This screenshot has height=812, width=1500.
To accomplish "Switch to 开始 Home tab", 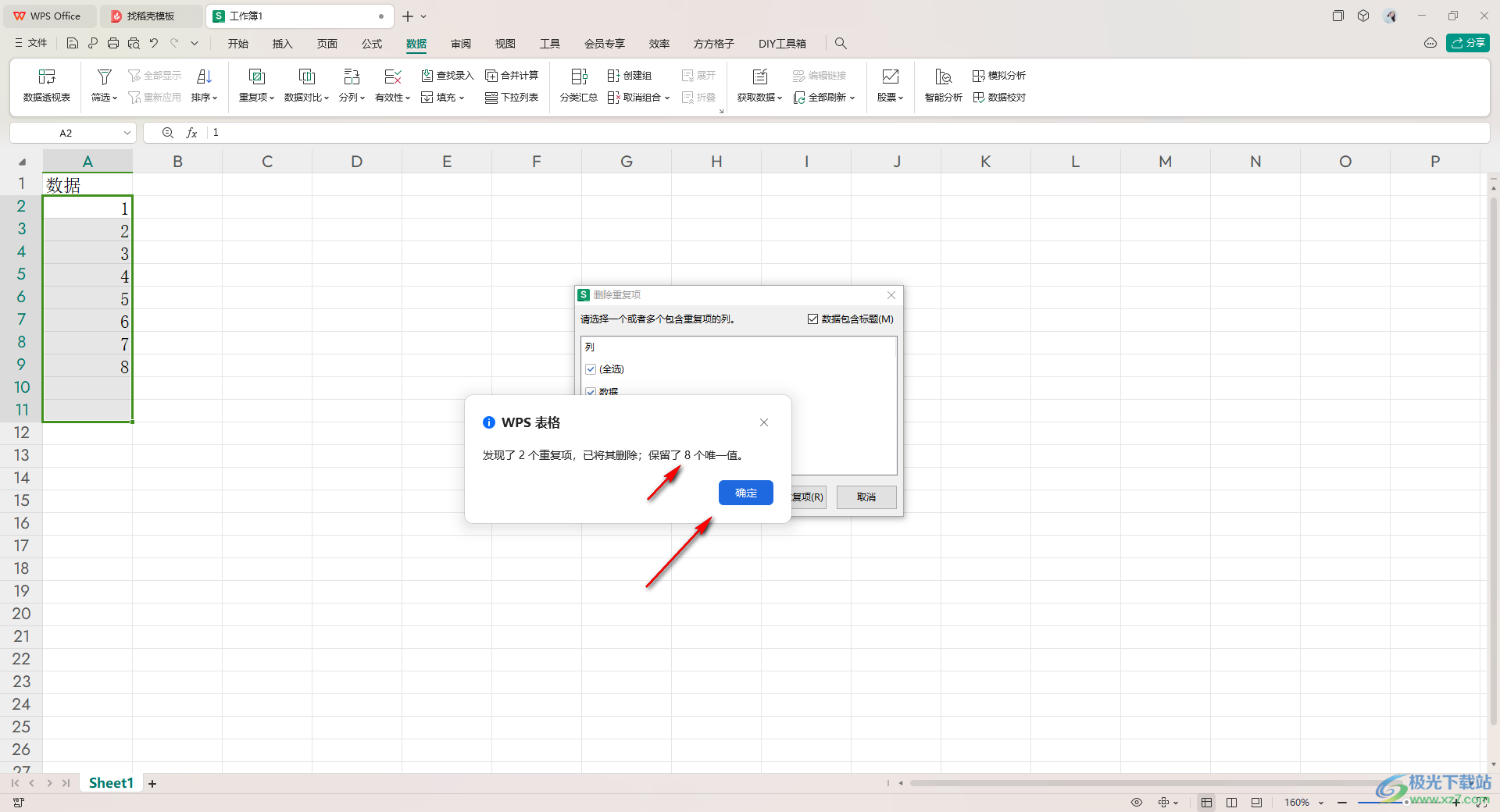I will (238, 44).
